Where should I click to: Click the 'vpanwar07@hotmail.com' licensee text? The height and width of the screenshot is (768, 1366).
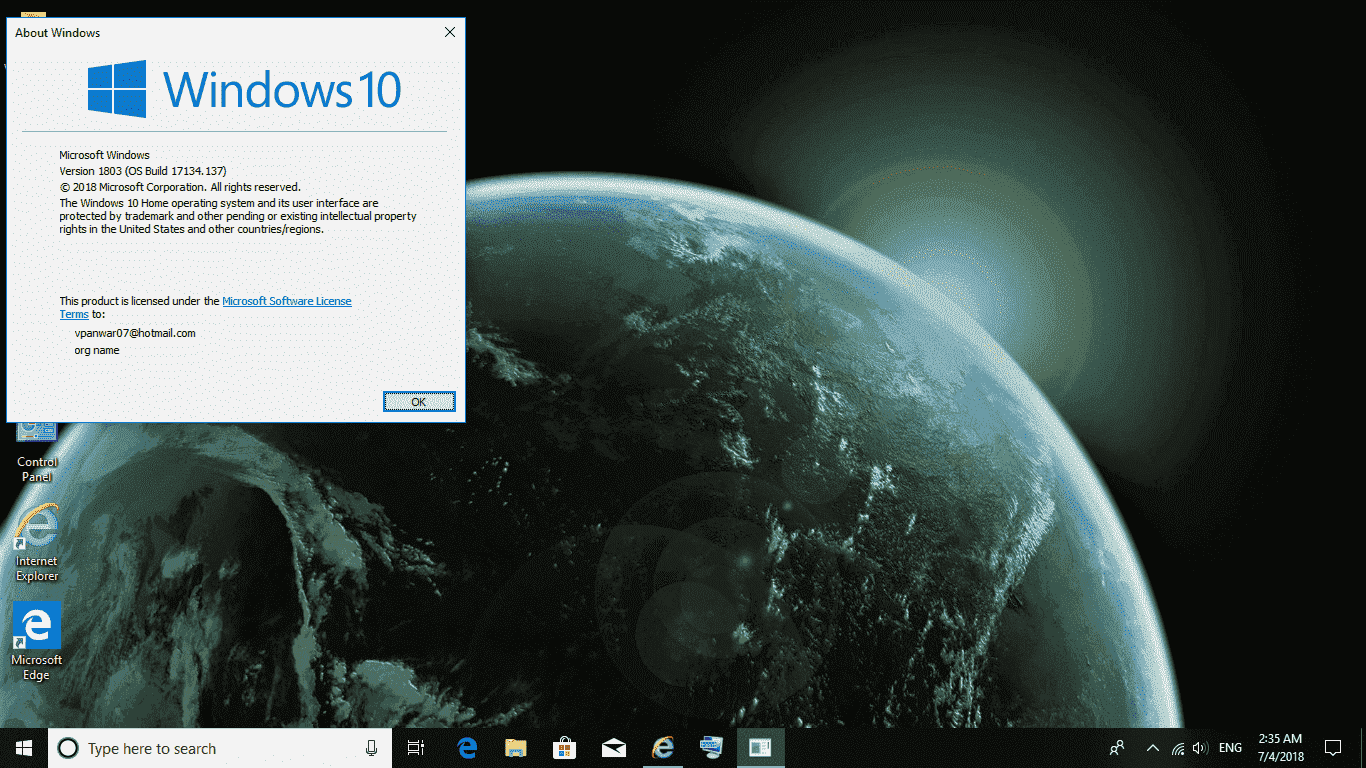[135, 333]
